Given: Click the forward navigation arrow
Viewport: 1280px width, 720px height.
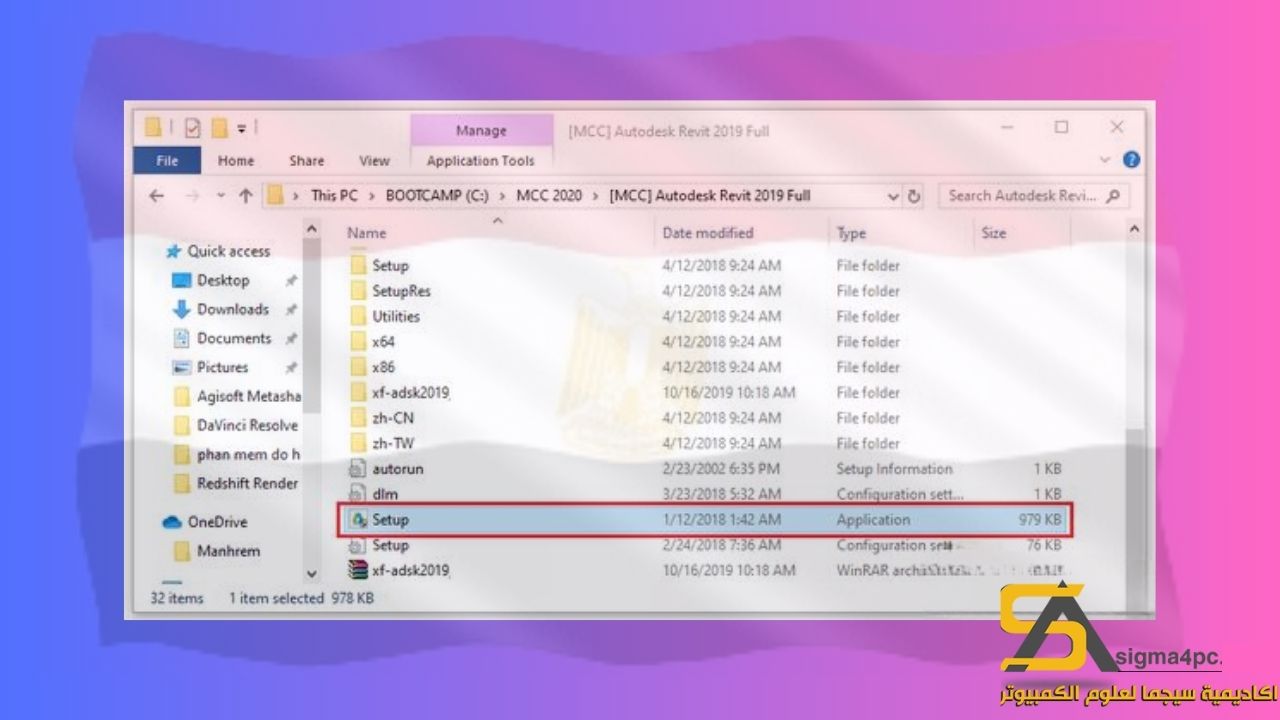Looking at the screenshot, I should 191,196.
